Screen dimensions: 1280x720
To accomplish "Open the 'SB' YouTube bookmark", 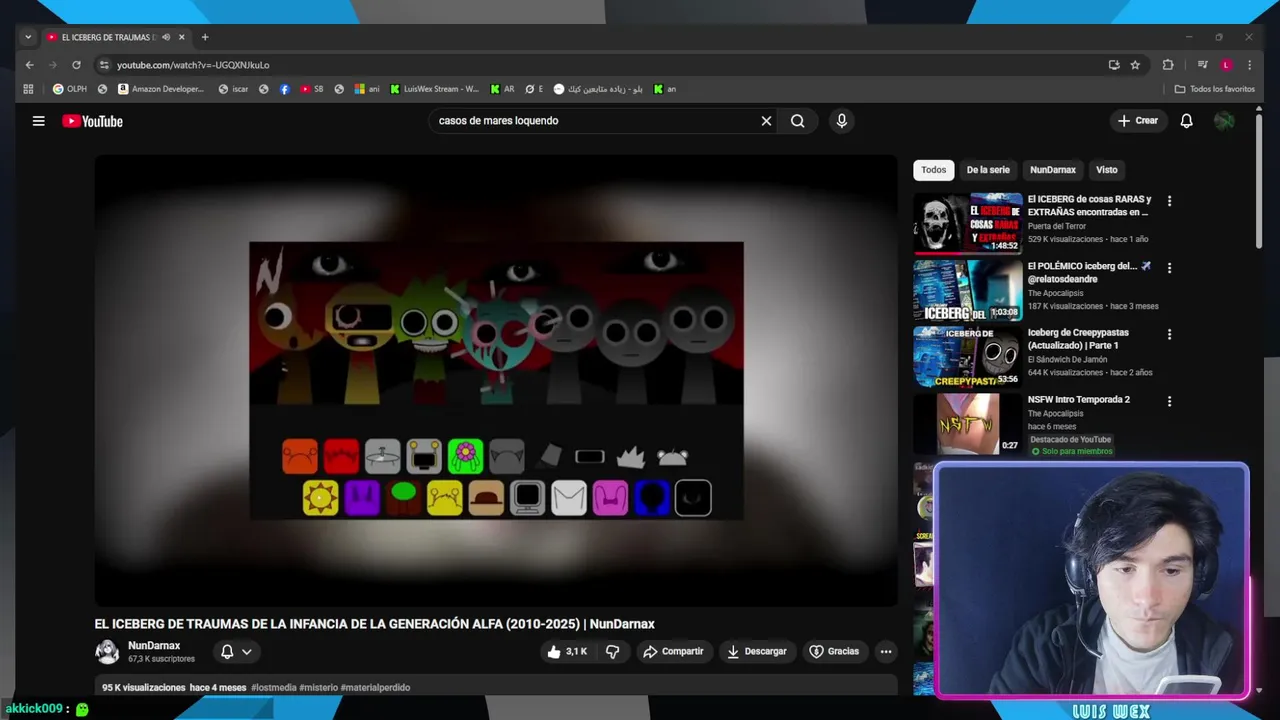I will tap(312, 89).
